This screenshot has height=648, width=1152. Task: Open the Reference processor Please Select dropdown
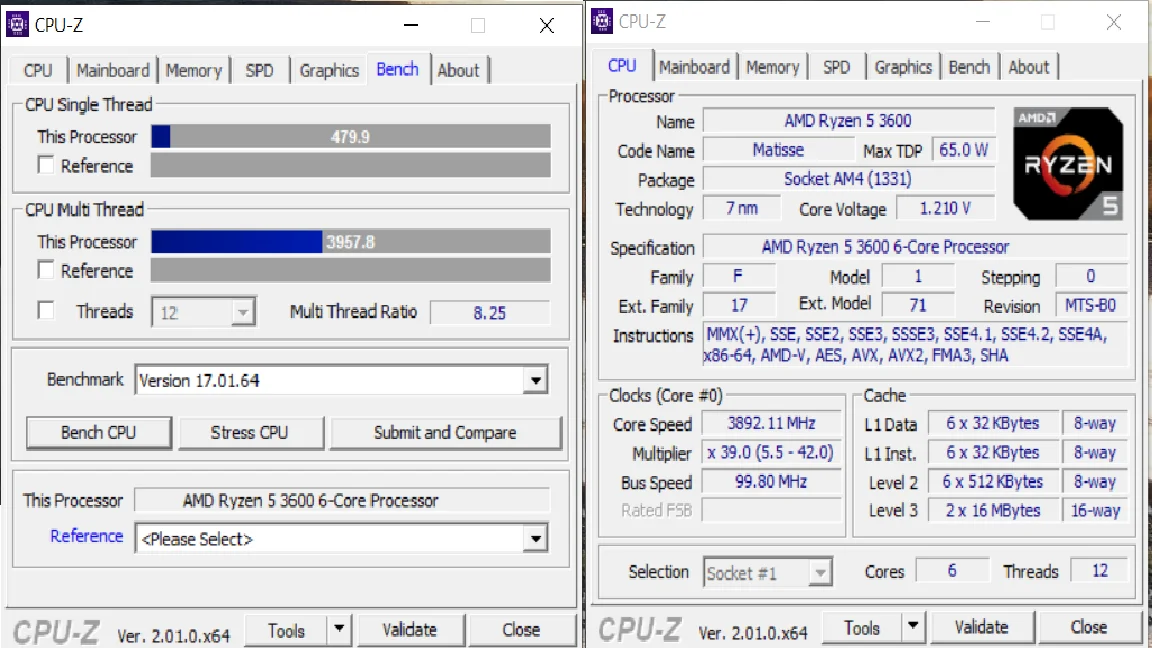[341, 539]
